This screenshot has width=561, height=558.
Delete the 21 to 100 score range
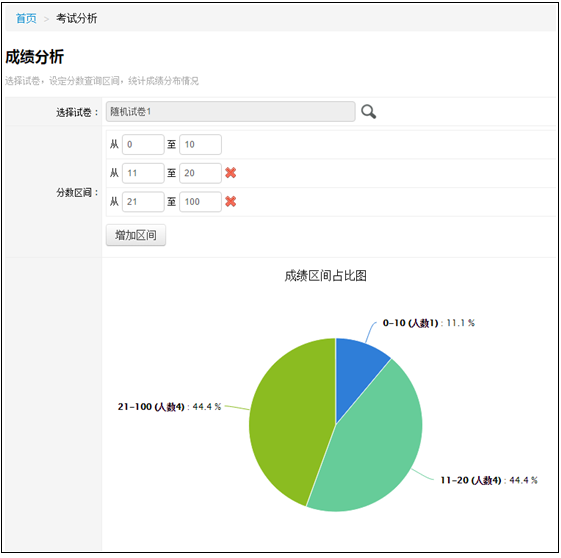230,201
